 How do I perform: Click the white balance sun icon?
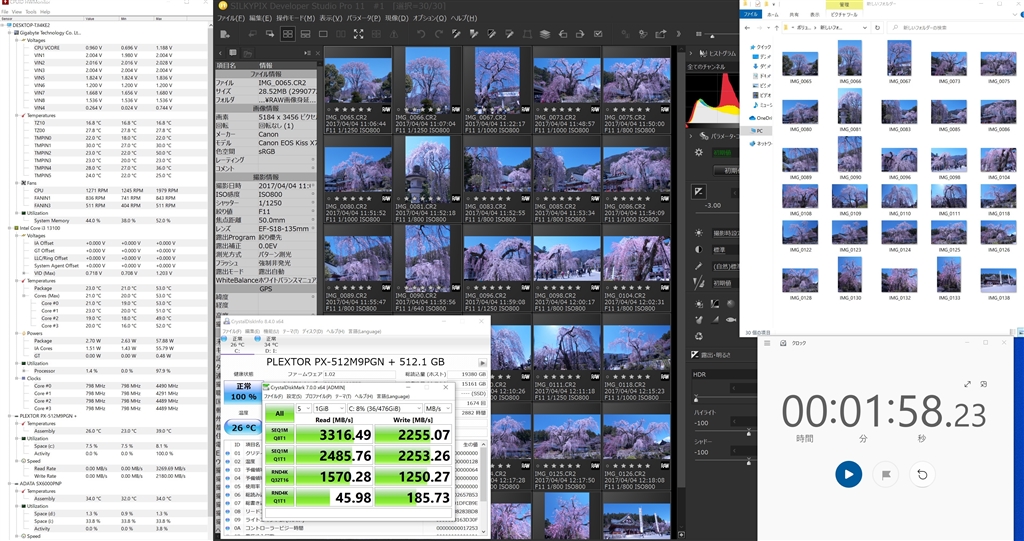(699, 233)
